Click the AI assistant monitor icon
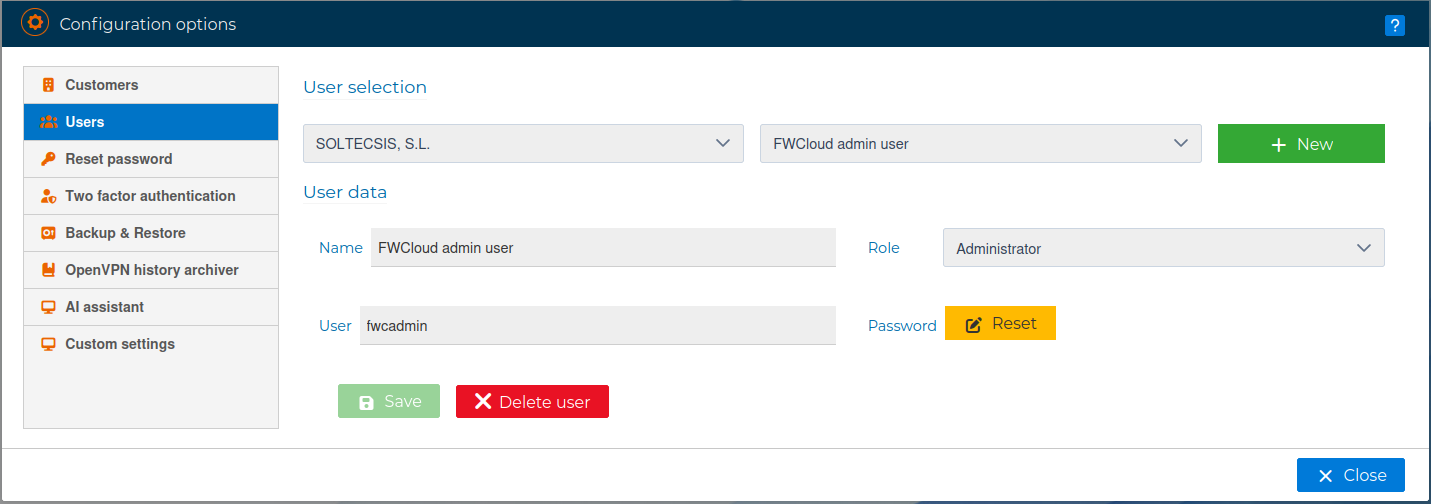The image size is (1431, 504). click(48, 307)
